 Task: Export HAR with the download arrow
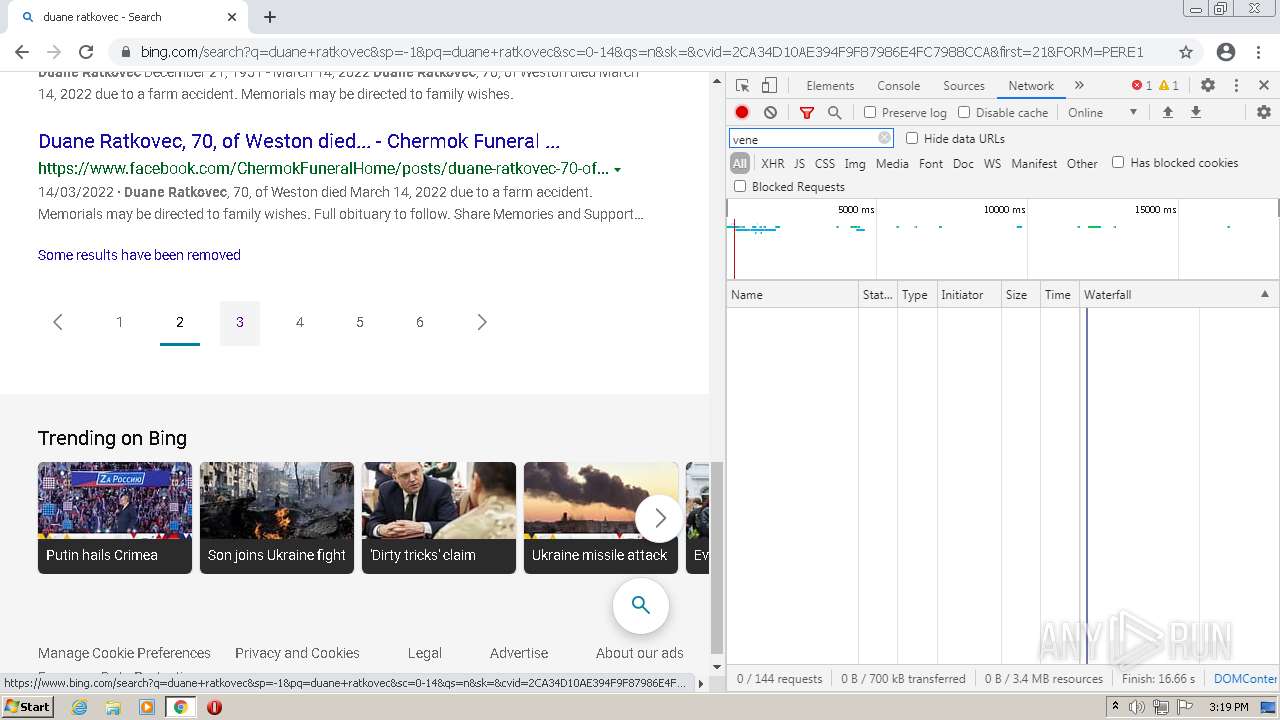[x=1195, y=112]
